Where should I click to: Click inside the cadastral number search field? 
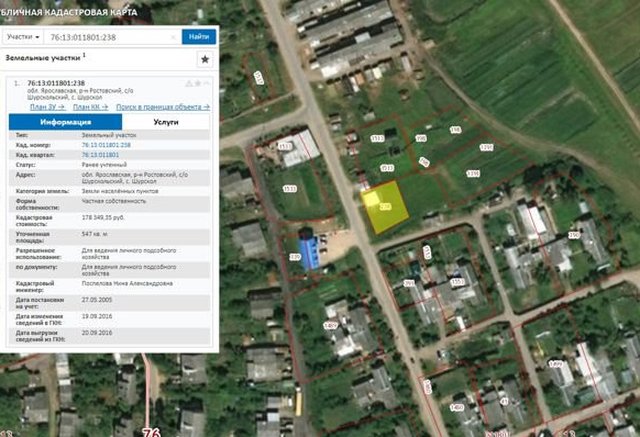pyautogui.click(x=108, y=37)
